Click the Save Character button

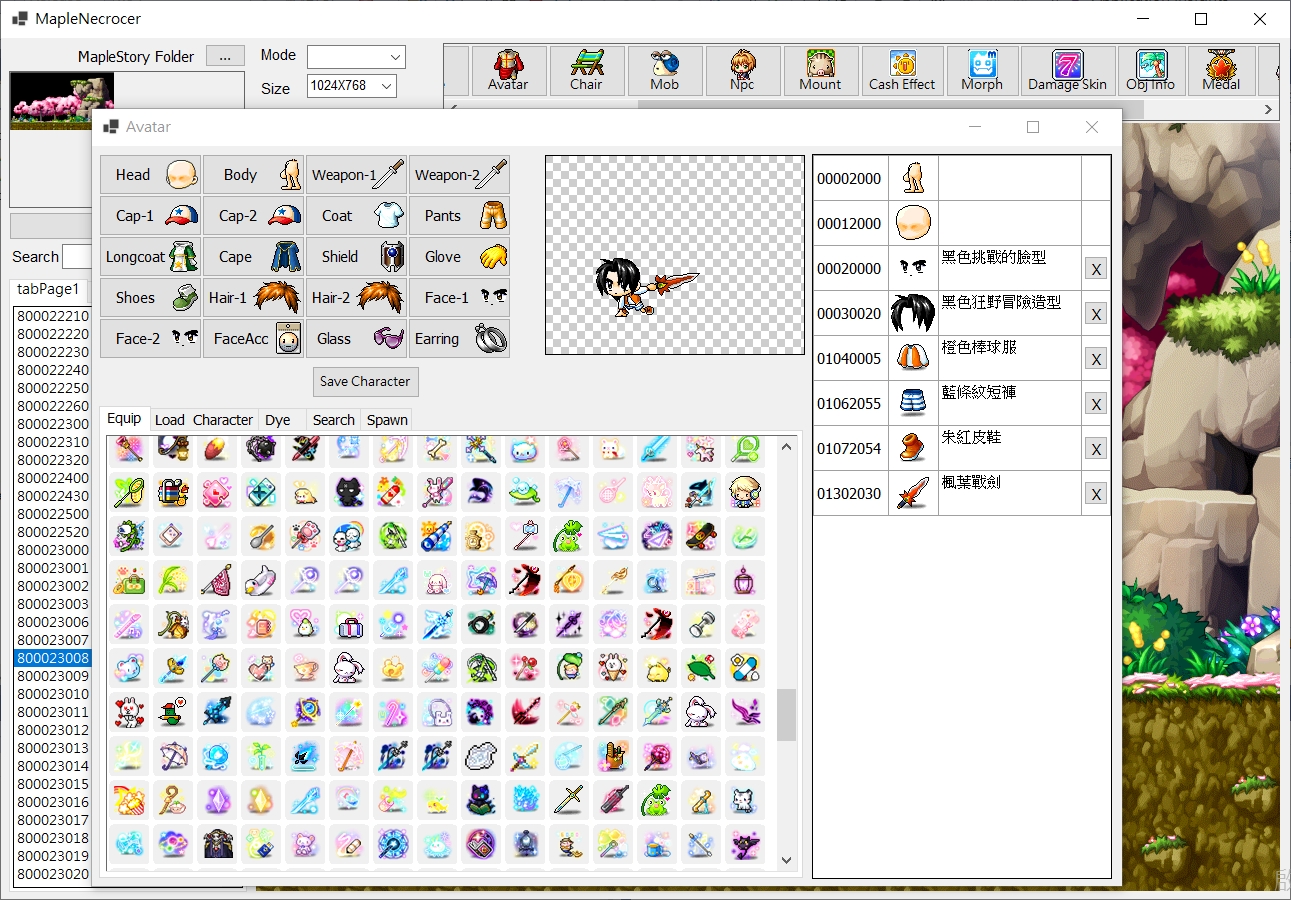[365, 382]
